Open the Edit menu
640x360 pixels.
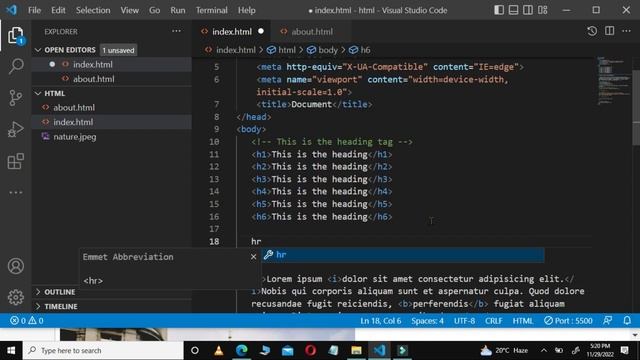click(58, 10)
